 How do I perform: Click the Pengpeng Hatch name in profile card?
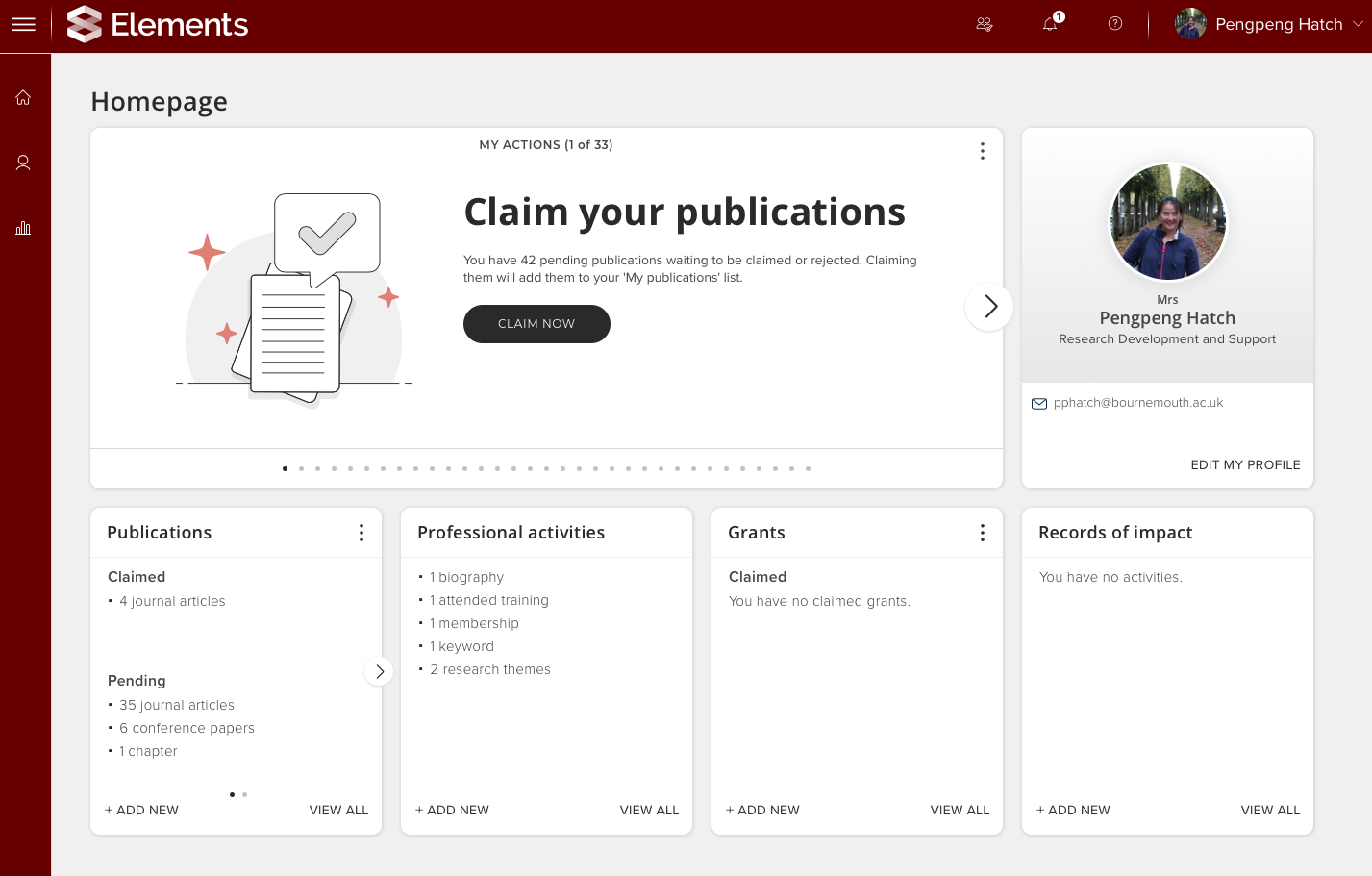click(x=1167, y=318)
